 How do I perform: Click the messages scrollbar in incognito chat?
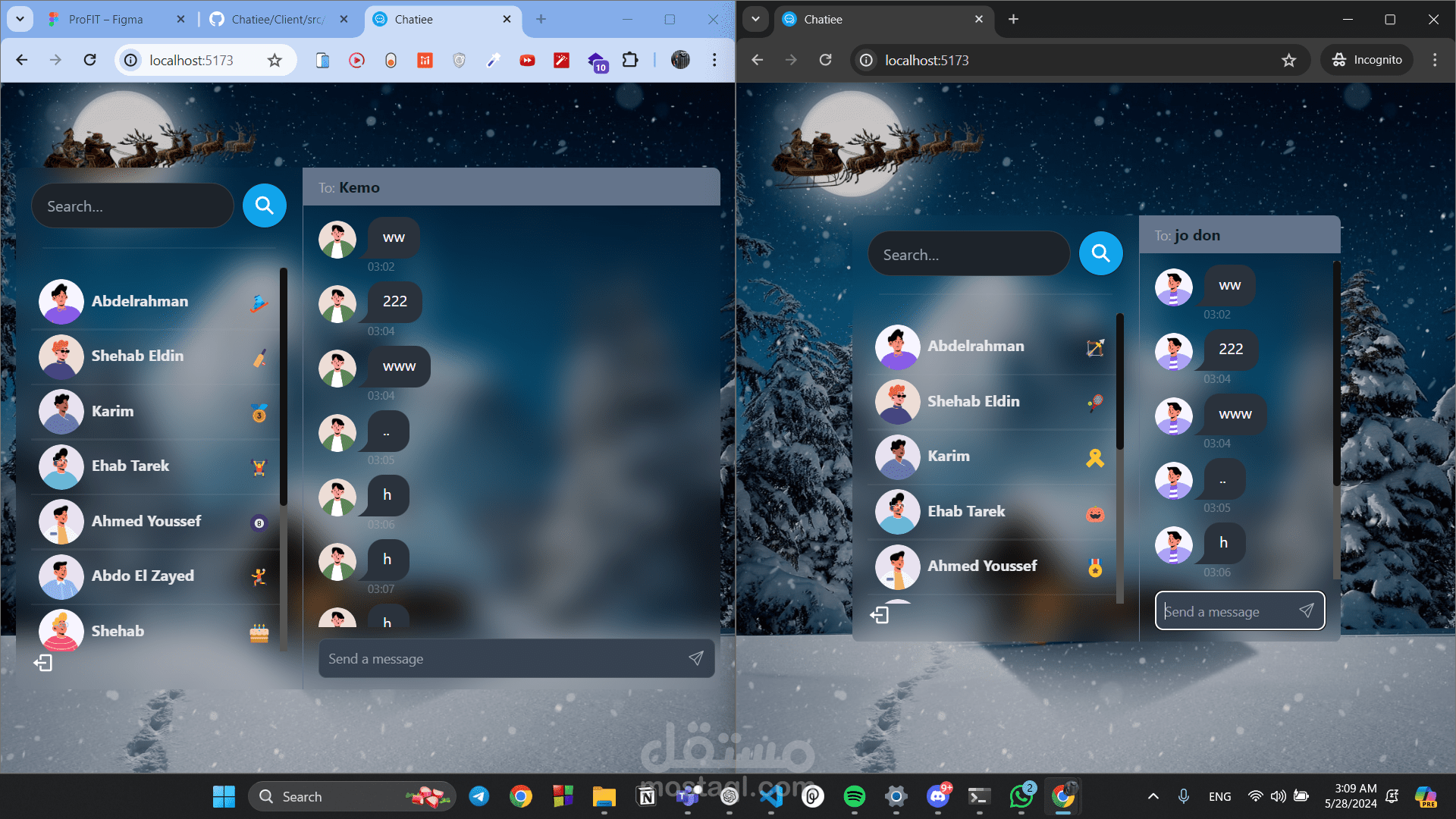coord(1336,374)
